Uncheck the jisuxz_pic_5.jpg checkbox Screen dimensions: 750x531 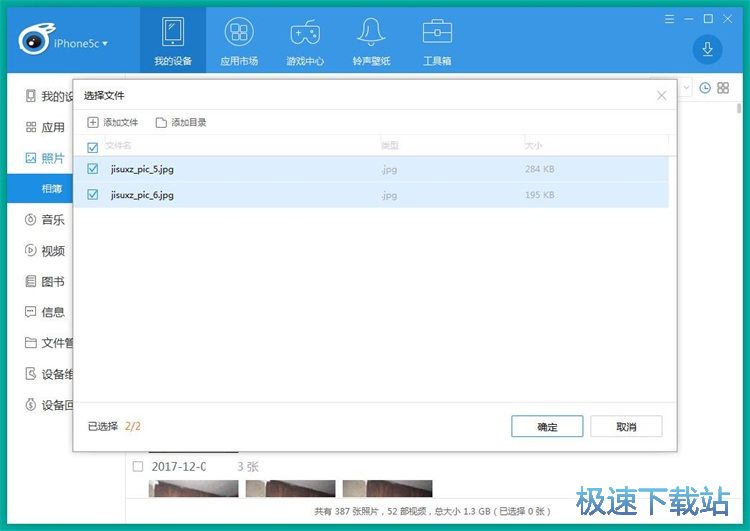[93, 169]
